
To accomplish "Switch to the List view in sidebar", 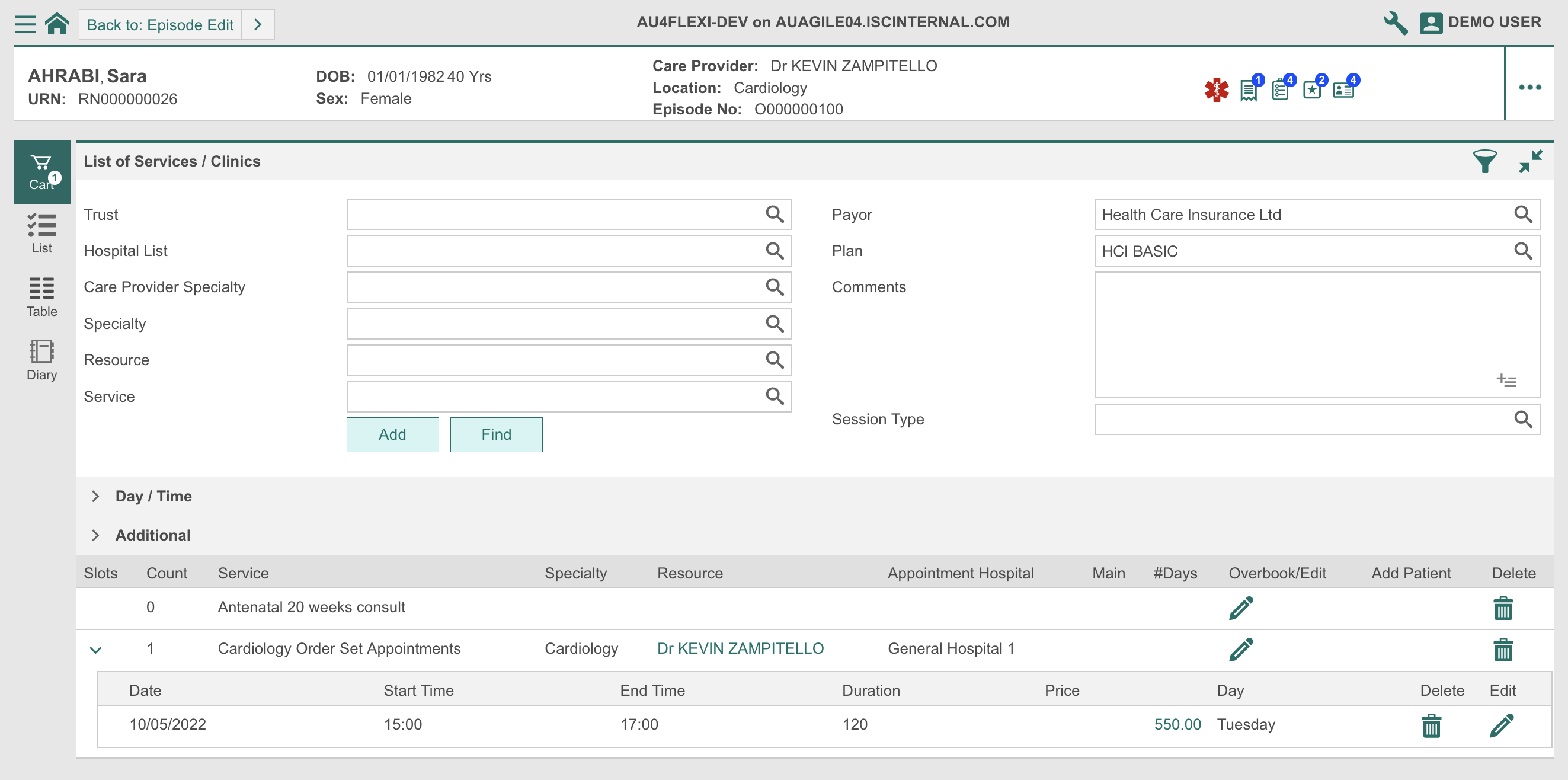I will pyautogui.click(x=41, y=233).
